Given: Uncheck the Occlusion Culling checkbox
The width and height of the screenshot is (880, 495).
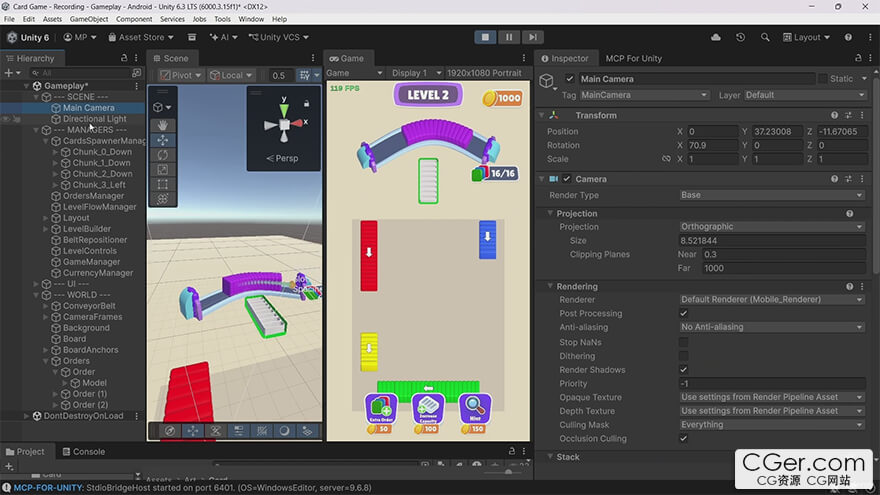Looking at the screenshot, I should pyautogui.click(x=683, y=439).
